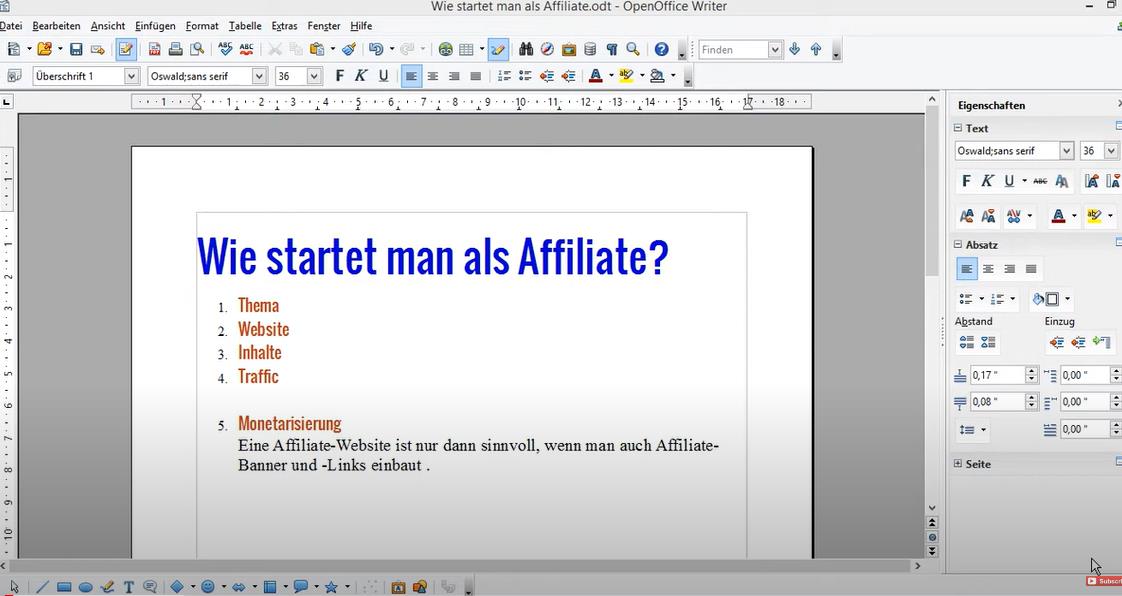The image size is (1122, 596).
Task: Toggle Edit File mode icon
Action: tap(126, 49)
